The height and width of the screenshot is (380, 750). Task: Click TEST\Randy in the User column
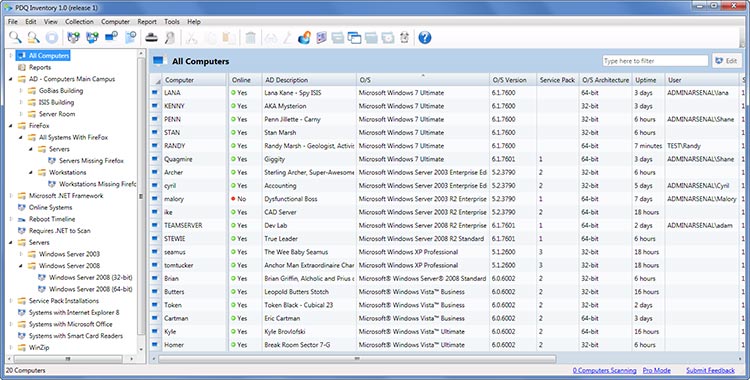point(684,145)
